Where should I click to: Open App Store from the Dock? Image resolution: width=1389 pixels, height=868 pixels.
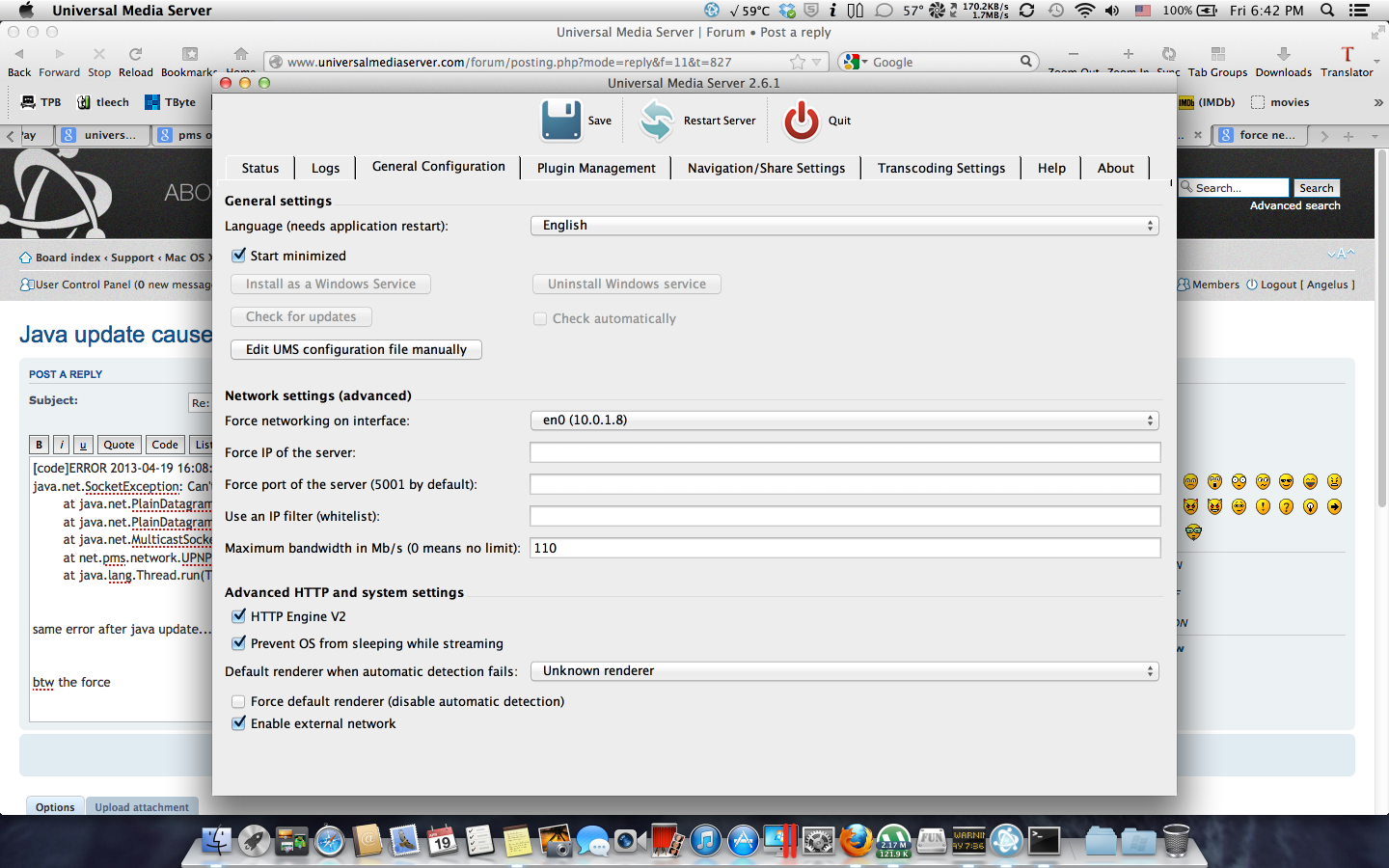click(x=743, y=840)
